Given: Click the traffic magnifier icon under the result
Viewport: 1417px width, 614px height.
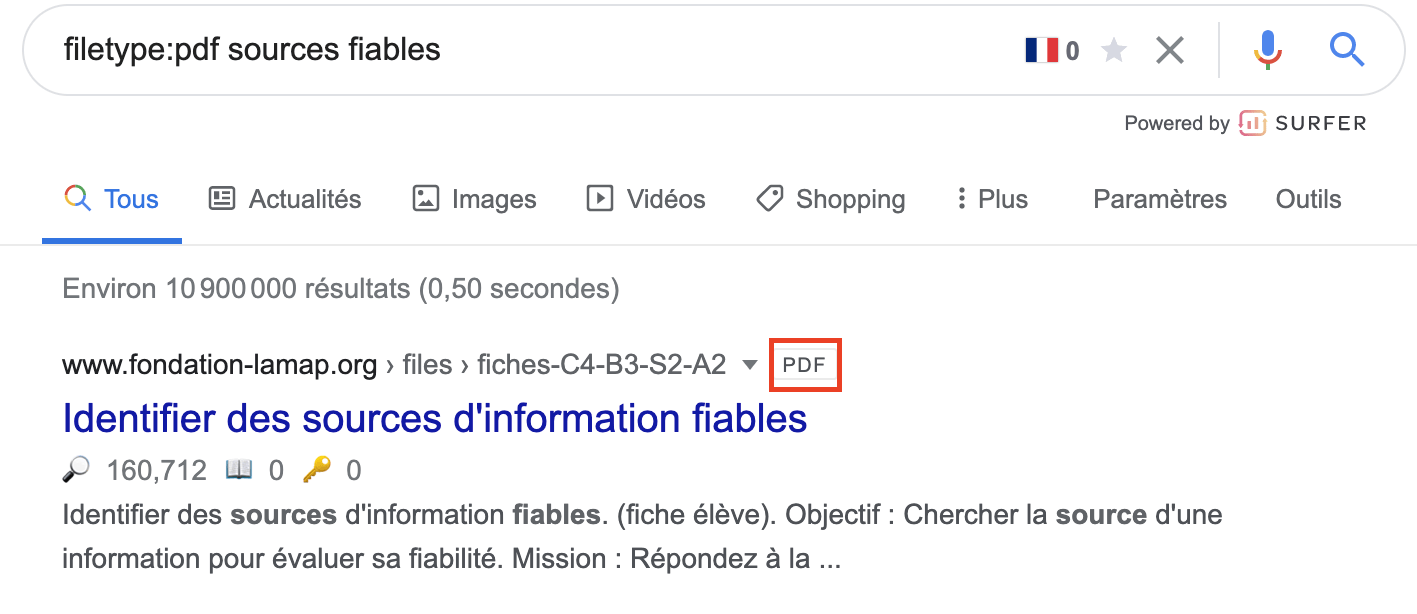Looking at the screenshot, I should tap(76, 469).
